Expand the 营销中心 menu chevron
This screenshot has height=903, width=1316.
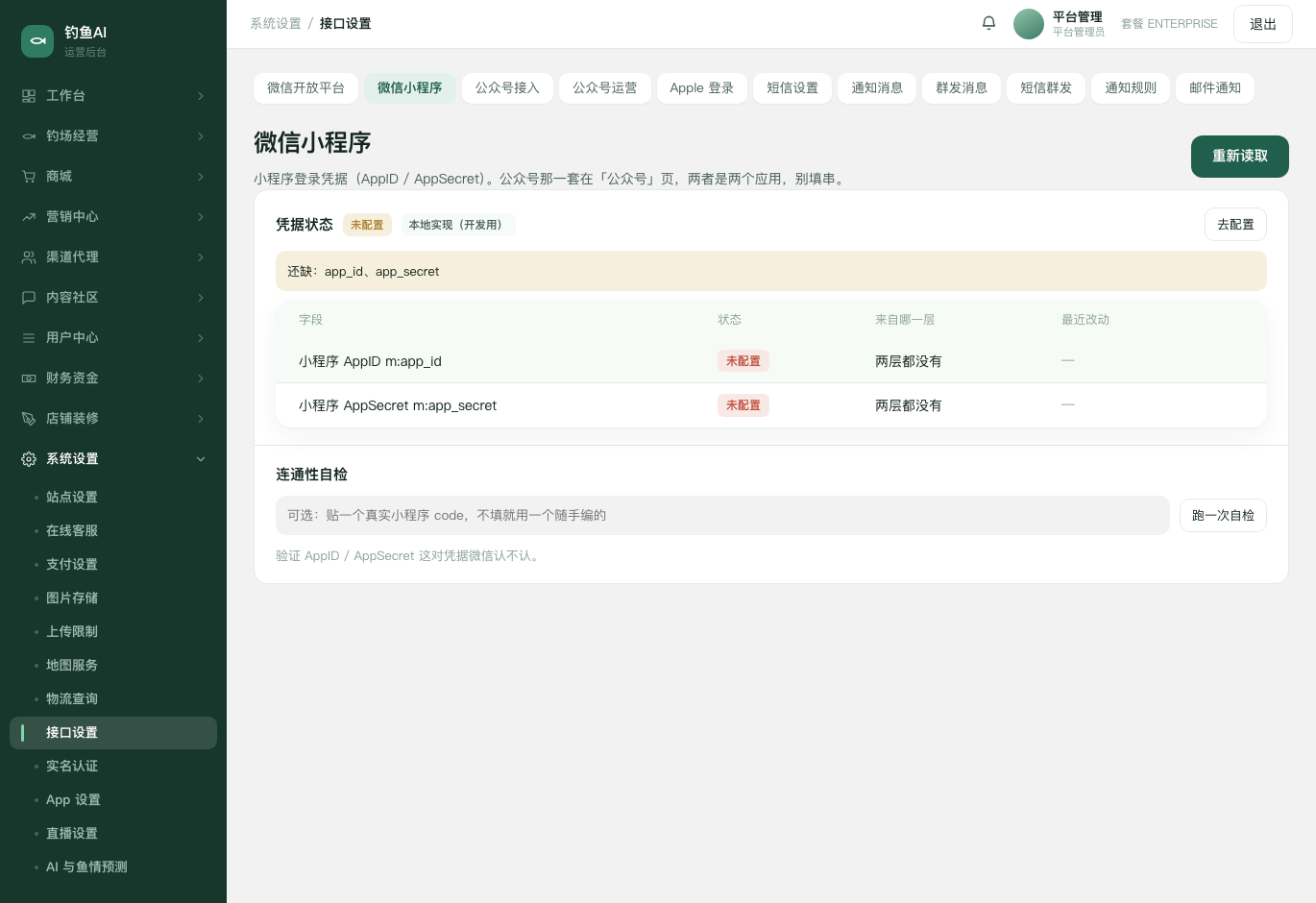tap(201, 217)
